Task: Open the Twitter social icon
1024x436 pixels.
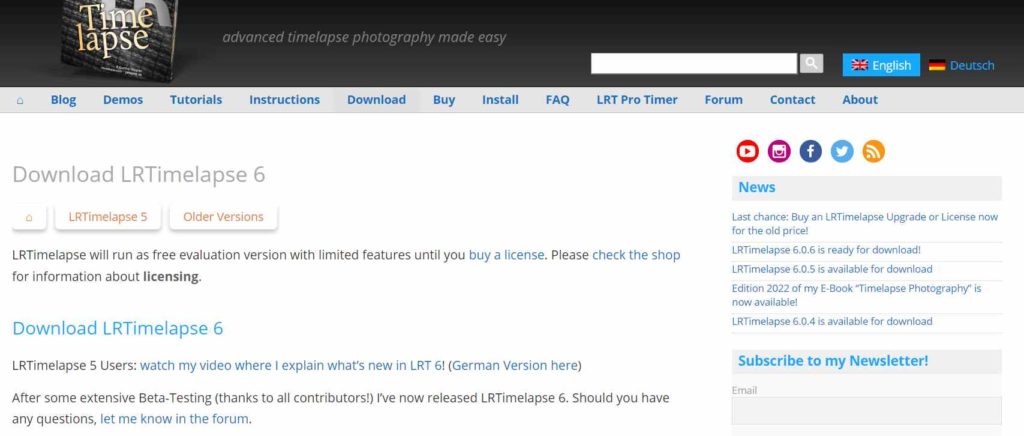Action: coord(842,151)
